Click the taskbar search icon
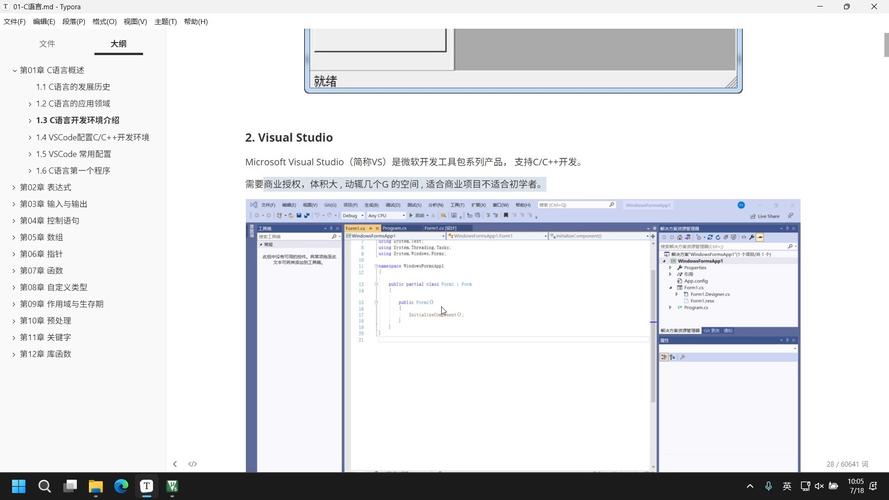The image size is (889, 500). pyautogui.click(x=44, y=487)
